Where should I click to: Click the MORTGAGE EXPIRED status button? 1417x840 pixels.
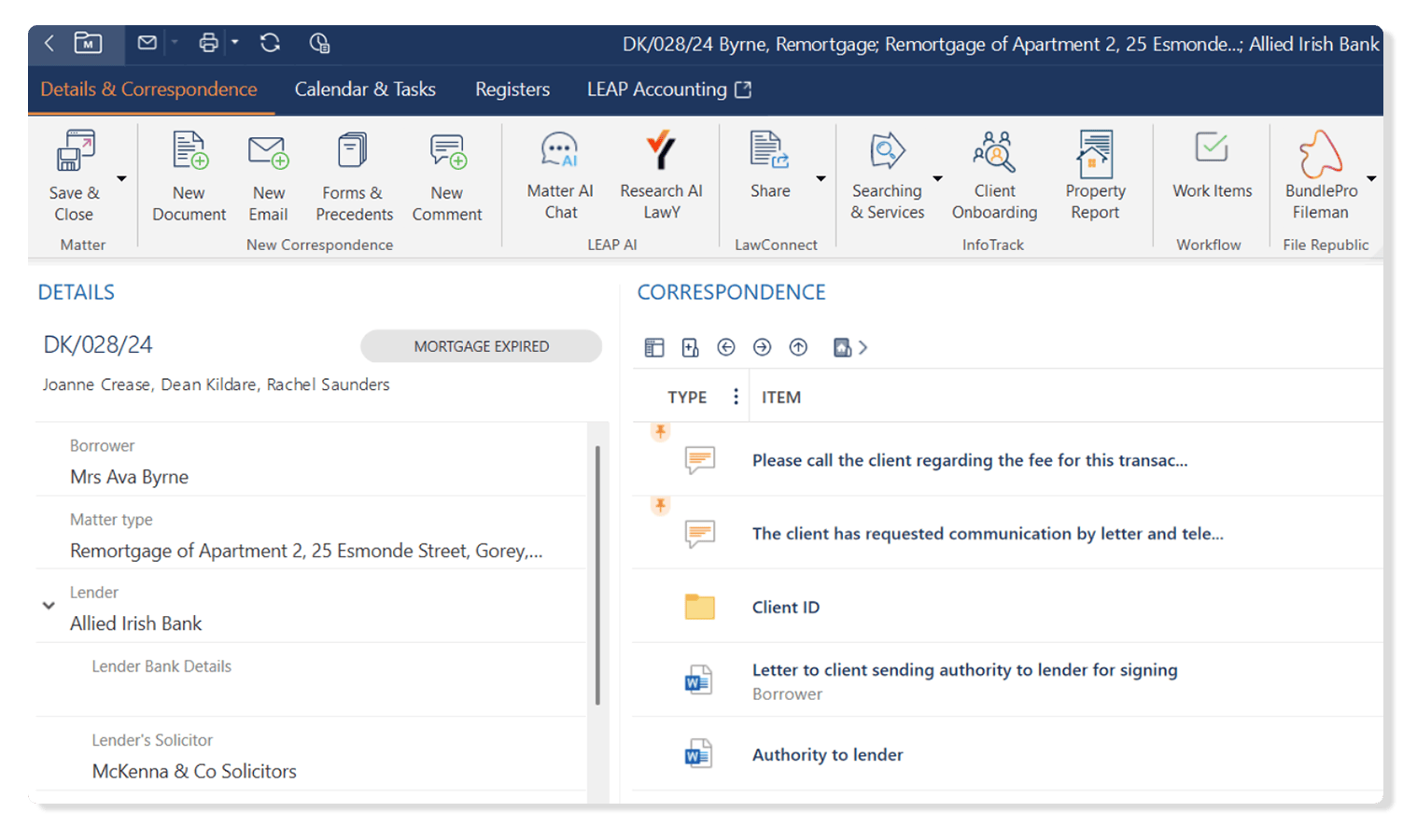[481, 346]
